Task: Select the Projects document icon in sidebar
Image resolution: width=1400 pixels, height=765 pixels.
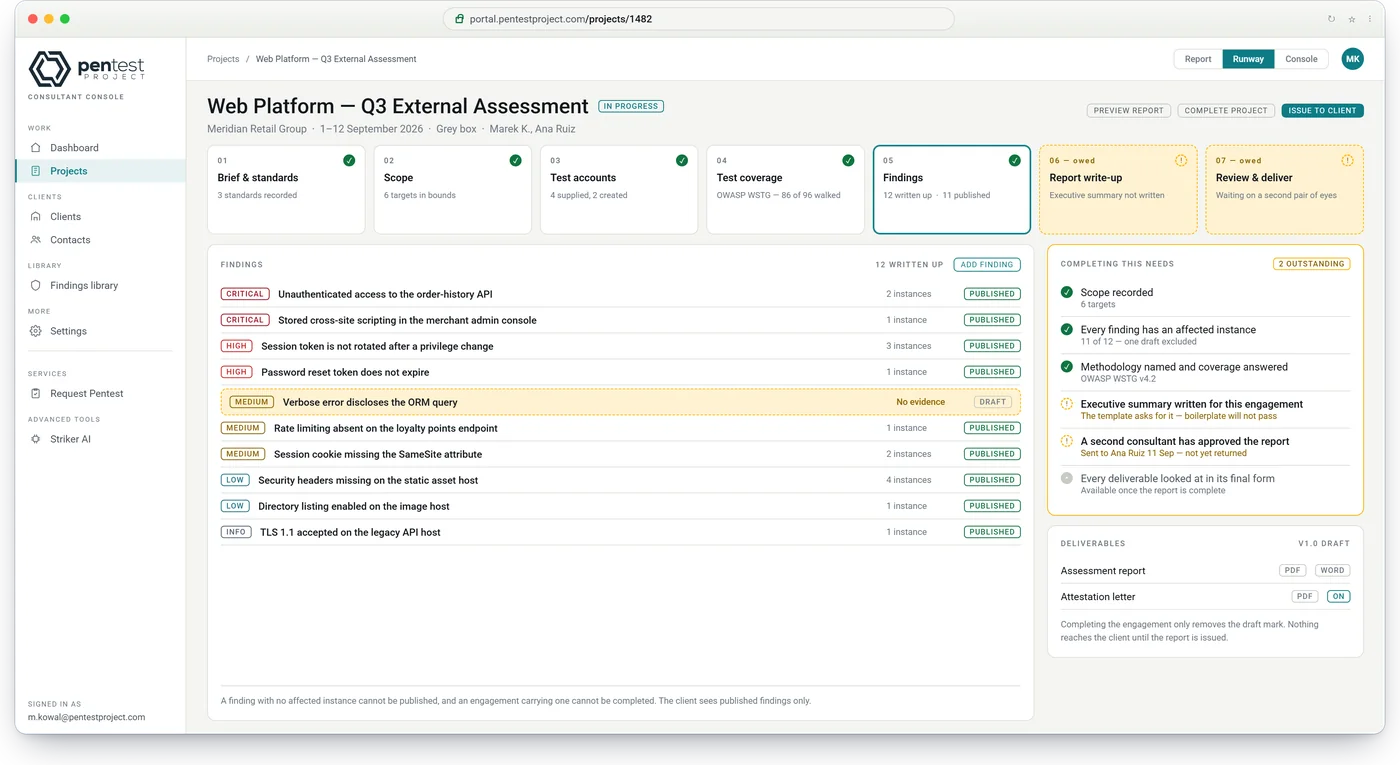Action: 36,171
